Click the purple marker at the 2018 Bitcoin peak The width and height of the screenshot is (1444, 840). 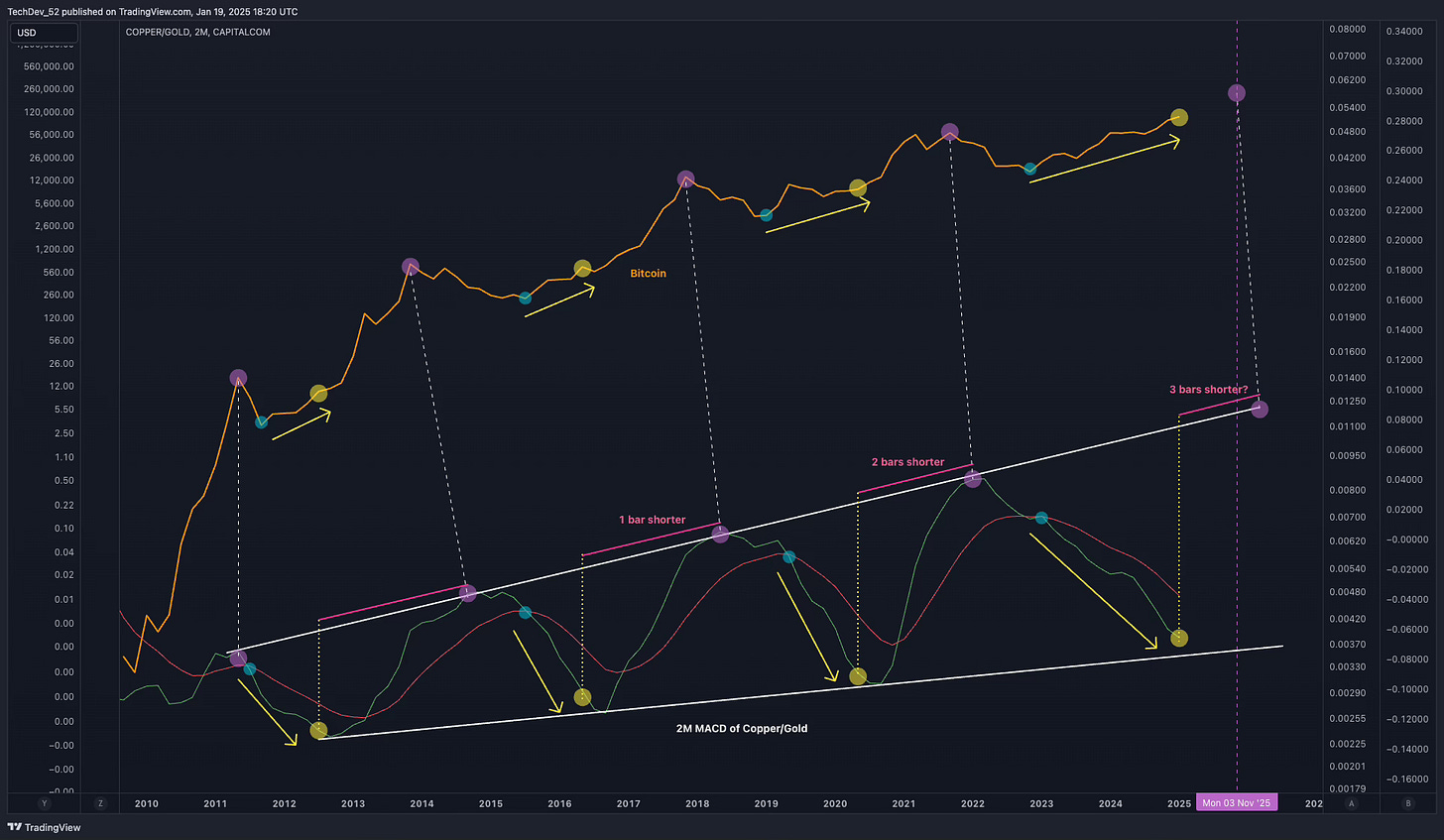pos(686,180)
